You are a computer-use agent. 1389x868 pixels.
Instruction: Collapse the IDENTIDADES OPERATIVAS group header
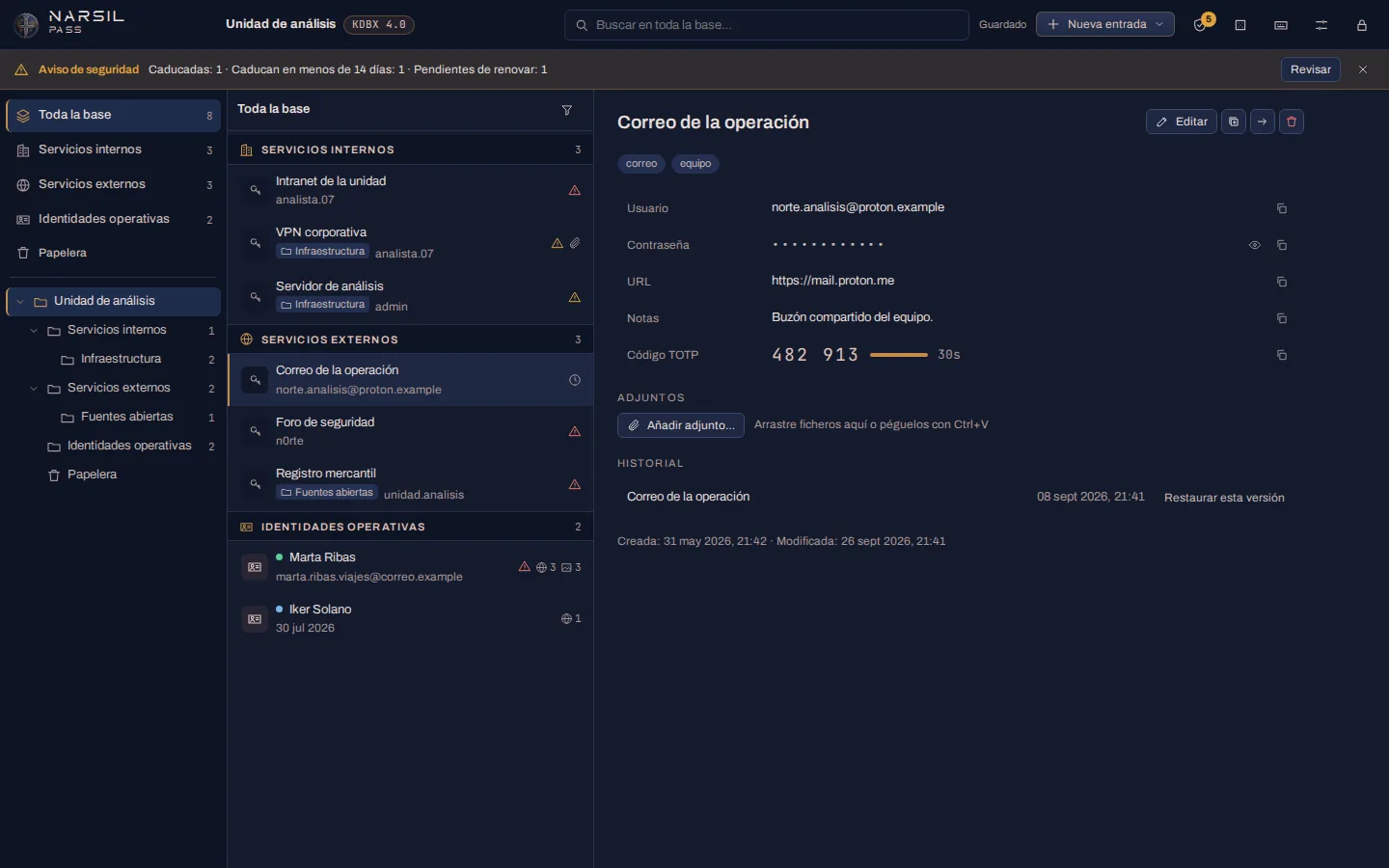click(x=410, y=527)
